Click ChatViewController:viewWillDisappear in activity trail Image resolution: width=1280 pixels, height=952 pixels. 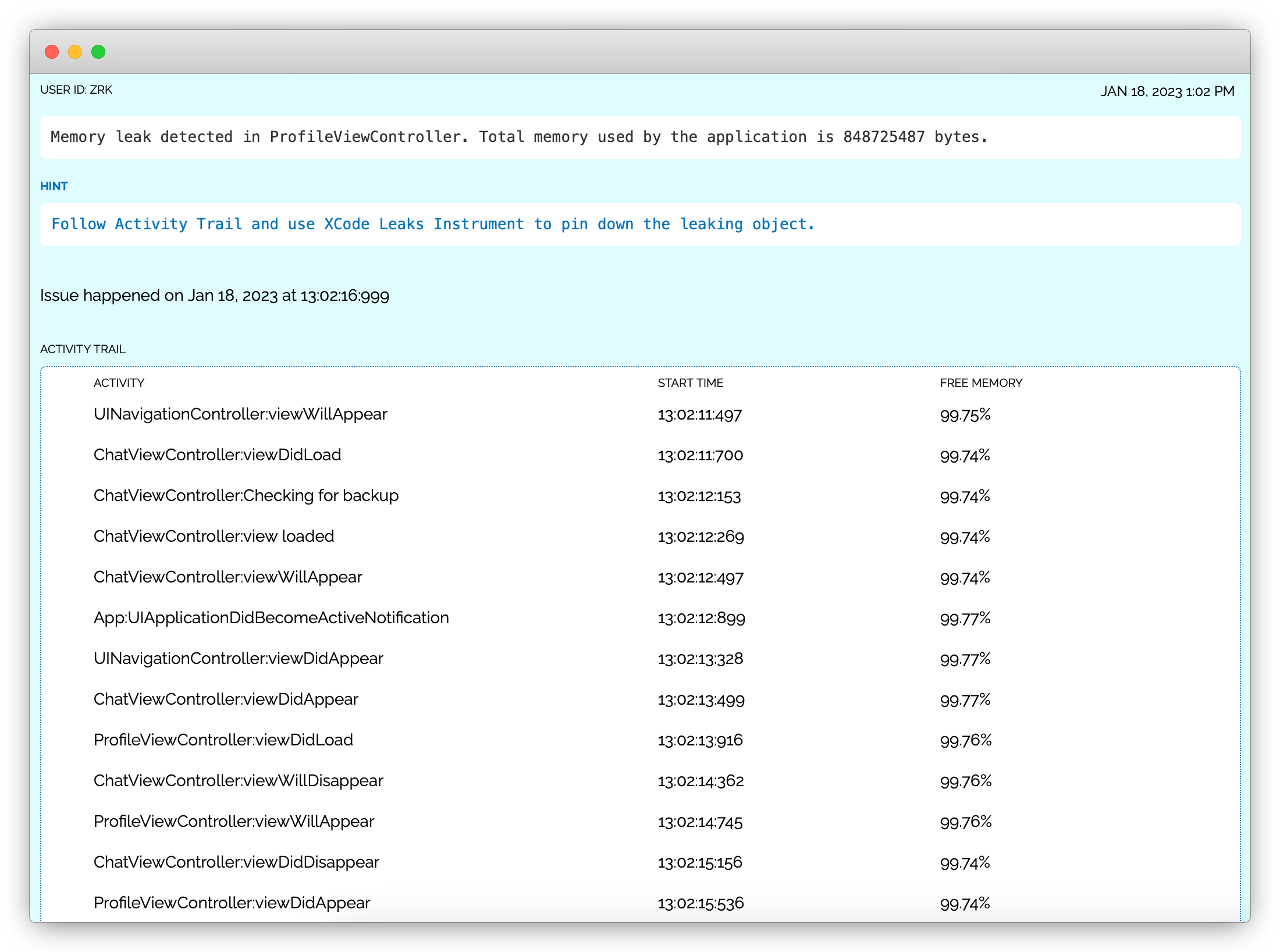(x=238, y=781)
